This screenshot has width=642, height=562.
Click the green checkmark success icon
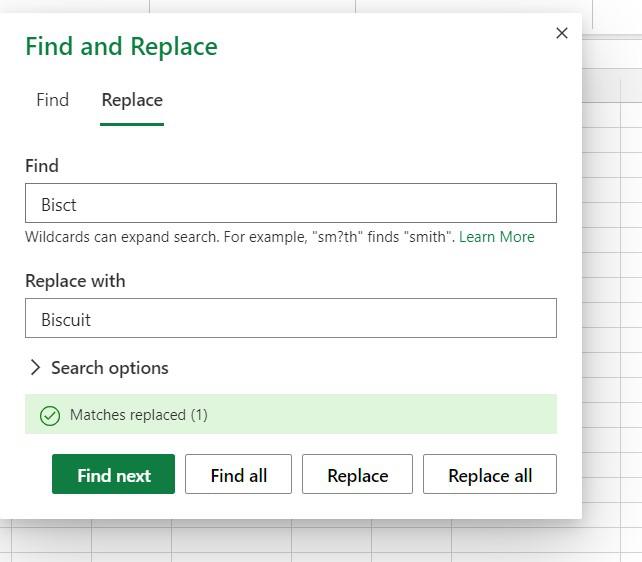[x=50, y=415]
